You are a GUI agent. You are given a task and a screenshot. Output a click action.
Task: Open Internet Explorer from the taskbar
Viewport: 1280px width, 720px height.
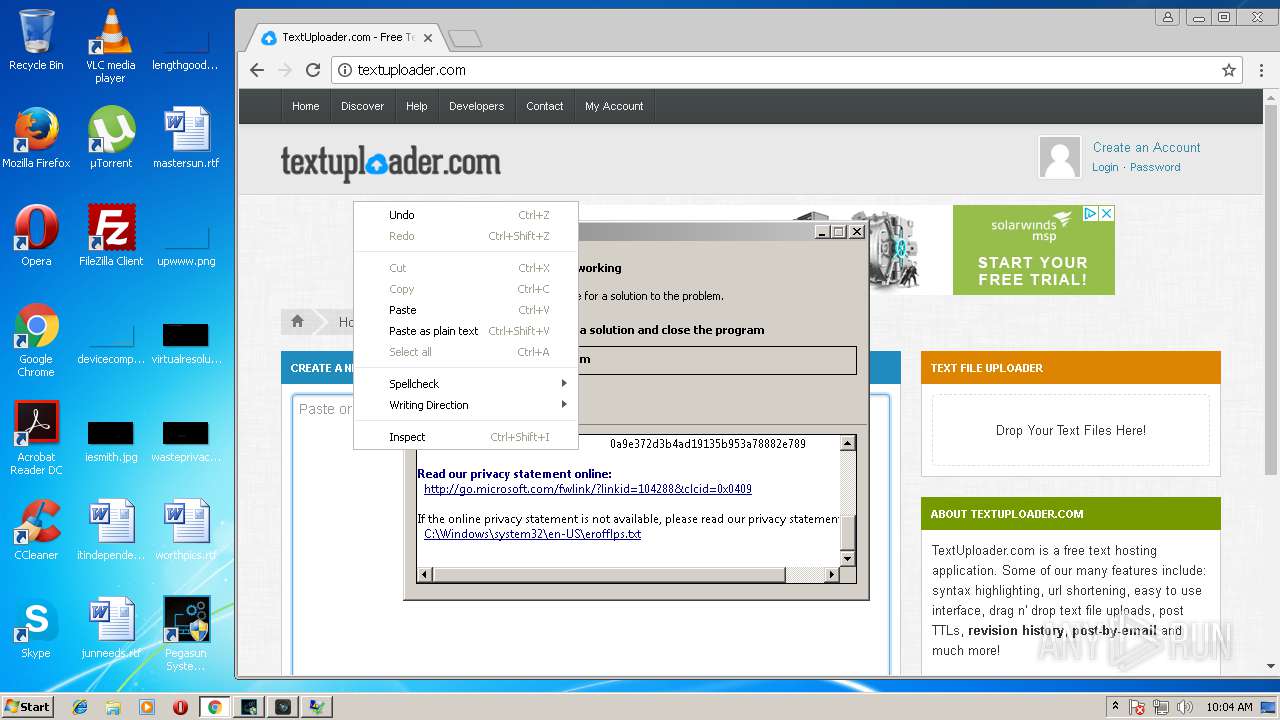[x=80, y=707]
